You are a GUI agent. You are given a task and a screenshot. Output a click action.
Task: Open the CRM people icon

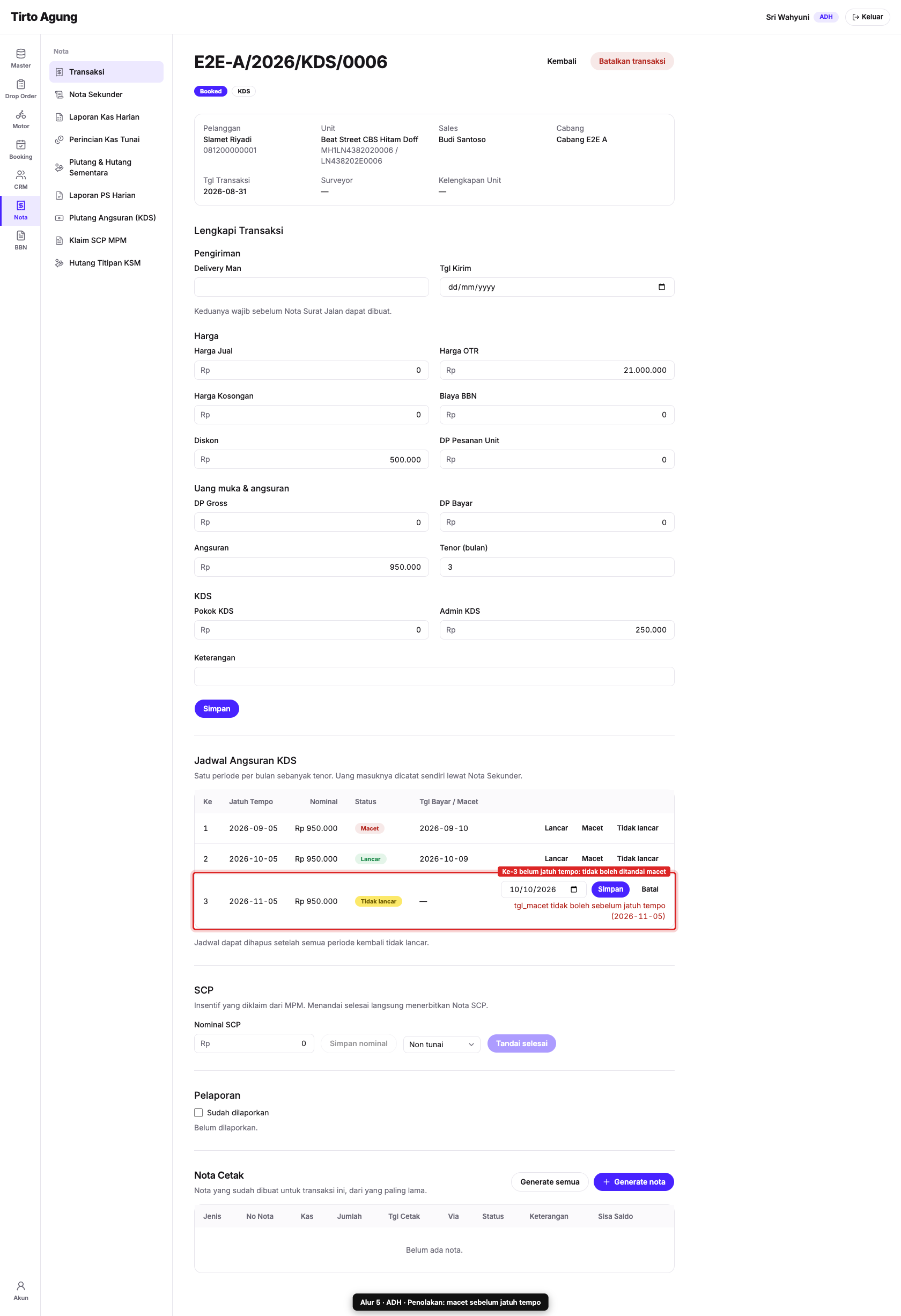coord(20,175)
